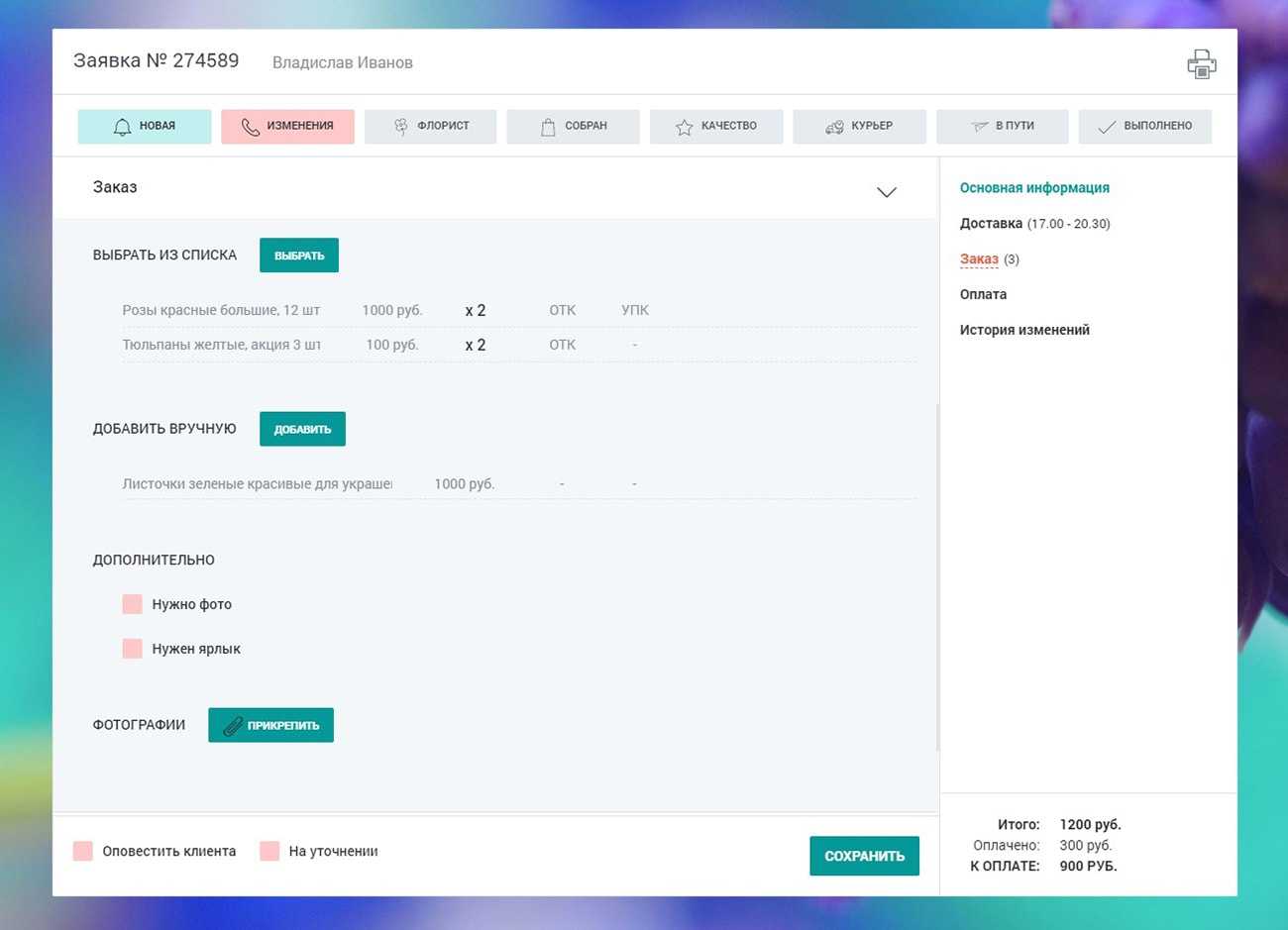Click the scooter icon on Курьер status
Viewport: 1288px width, 930px height.
coord(834,127)
